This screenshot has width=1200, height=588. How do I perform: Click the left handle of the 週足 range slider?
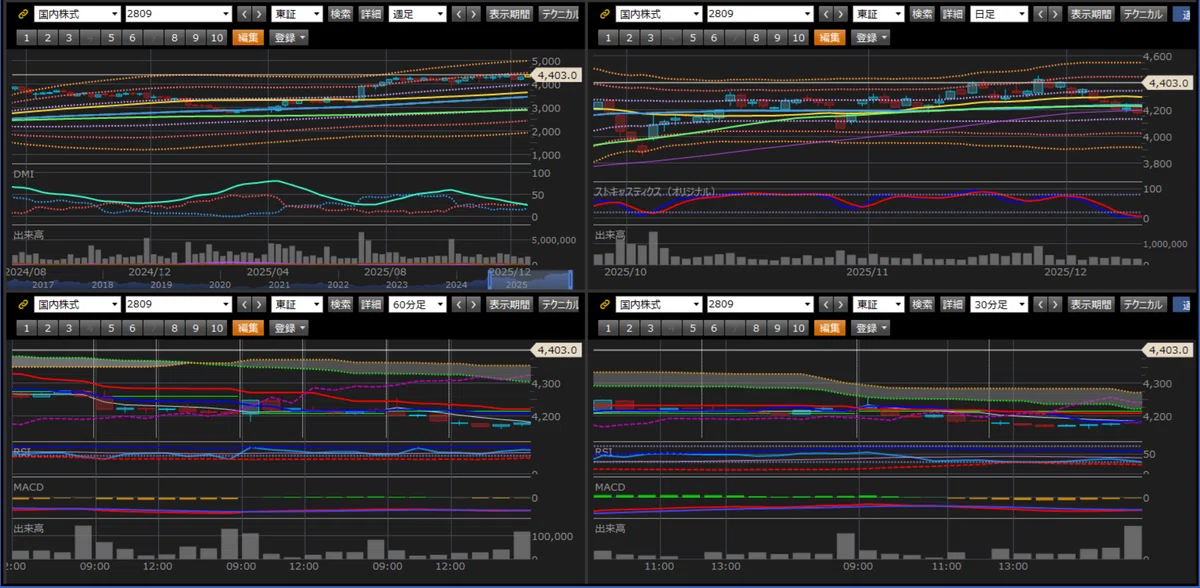click(x=491, y=279)
